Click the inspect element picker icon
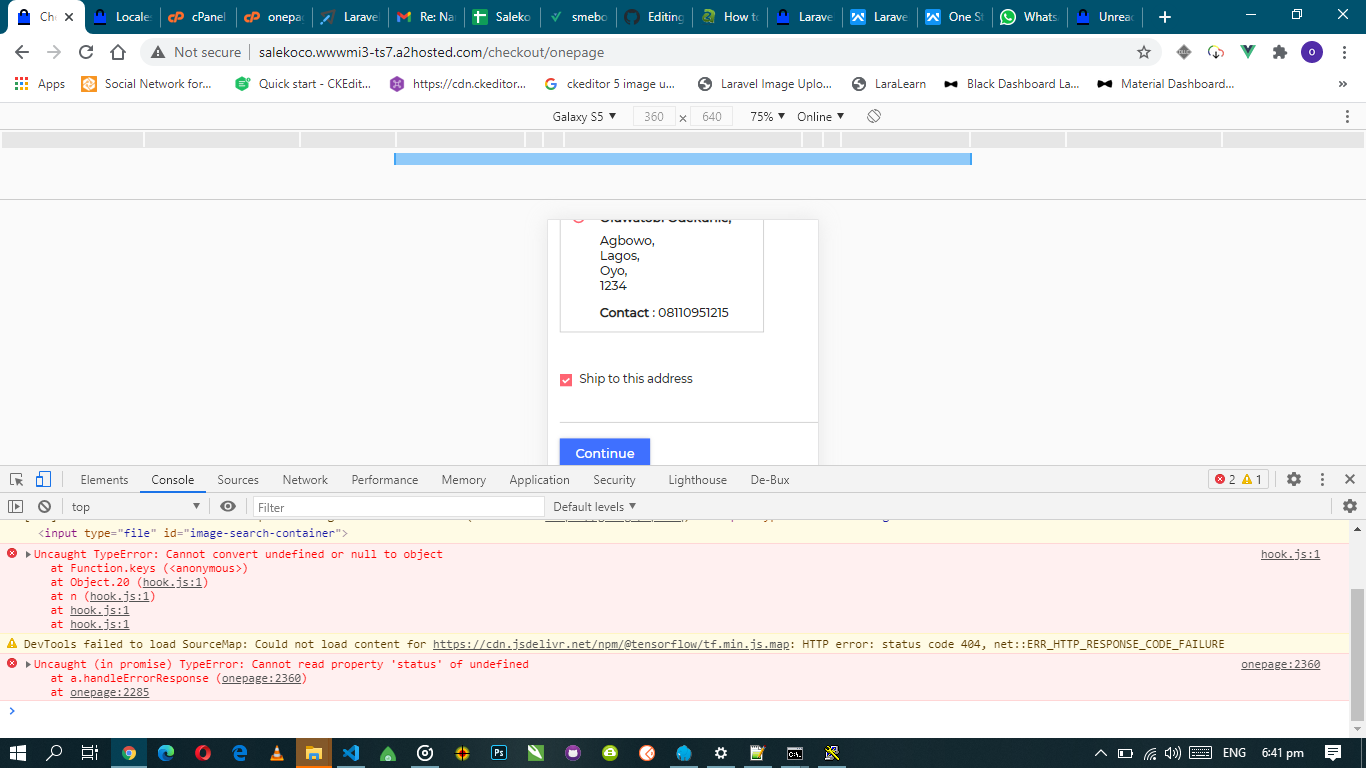Viewport: 1366px width, 768px height. click(x=17, y=480)
